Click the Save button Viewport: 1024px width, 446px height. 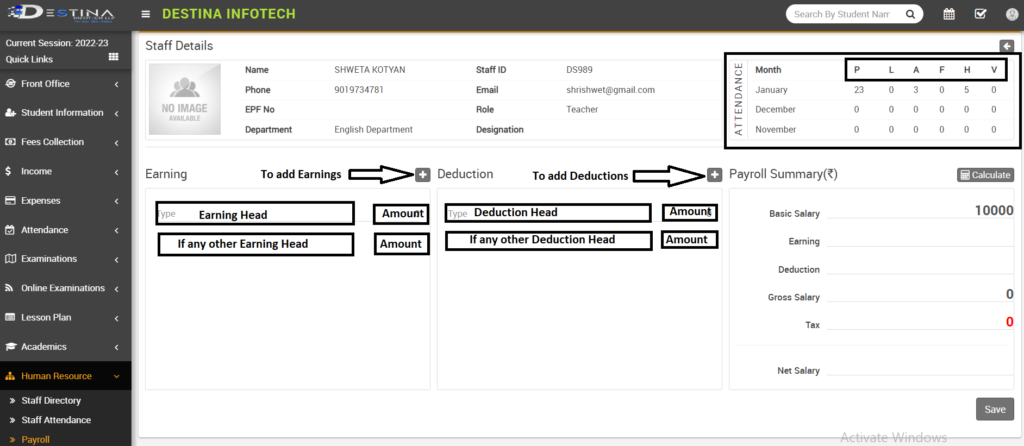pos(994,409)
